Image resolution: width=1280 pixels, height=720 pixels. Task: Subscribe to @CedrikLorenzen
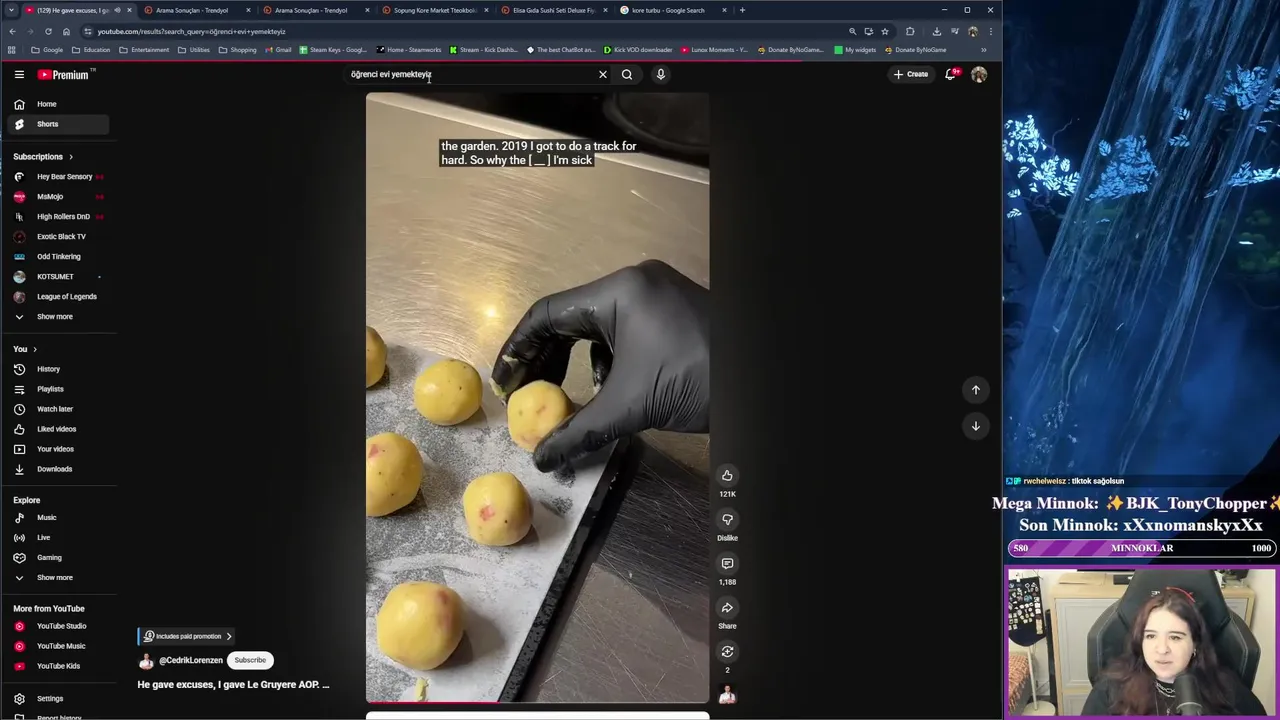point(250,660)
